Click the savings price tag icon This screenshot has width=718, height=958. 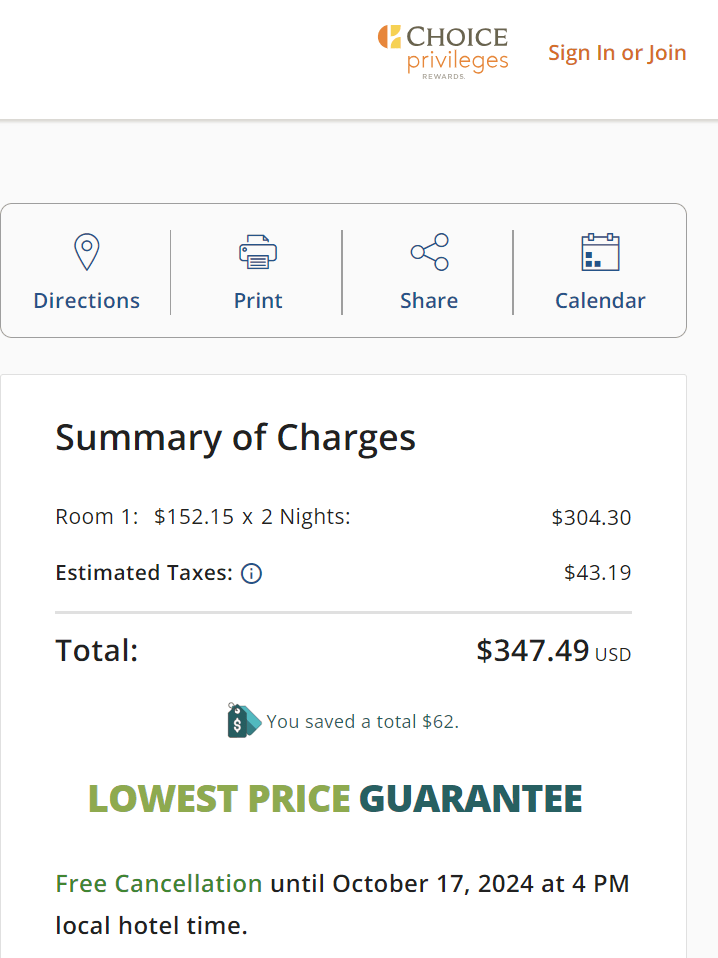pyautogui.click(x=244, y=720)
